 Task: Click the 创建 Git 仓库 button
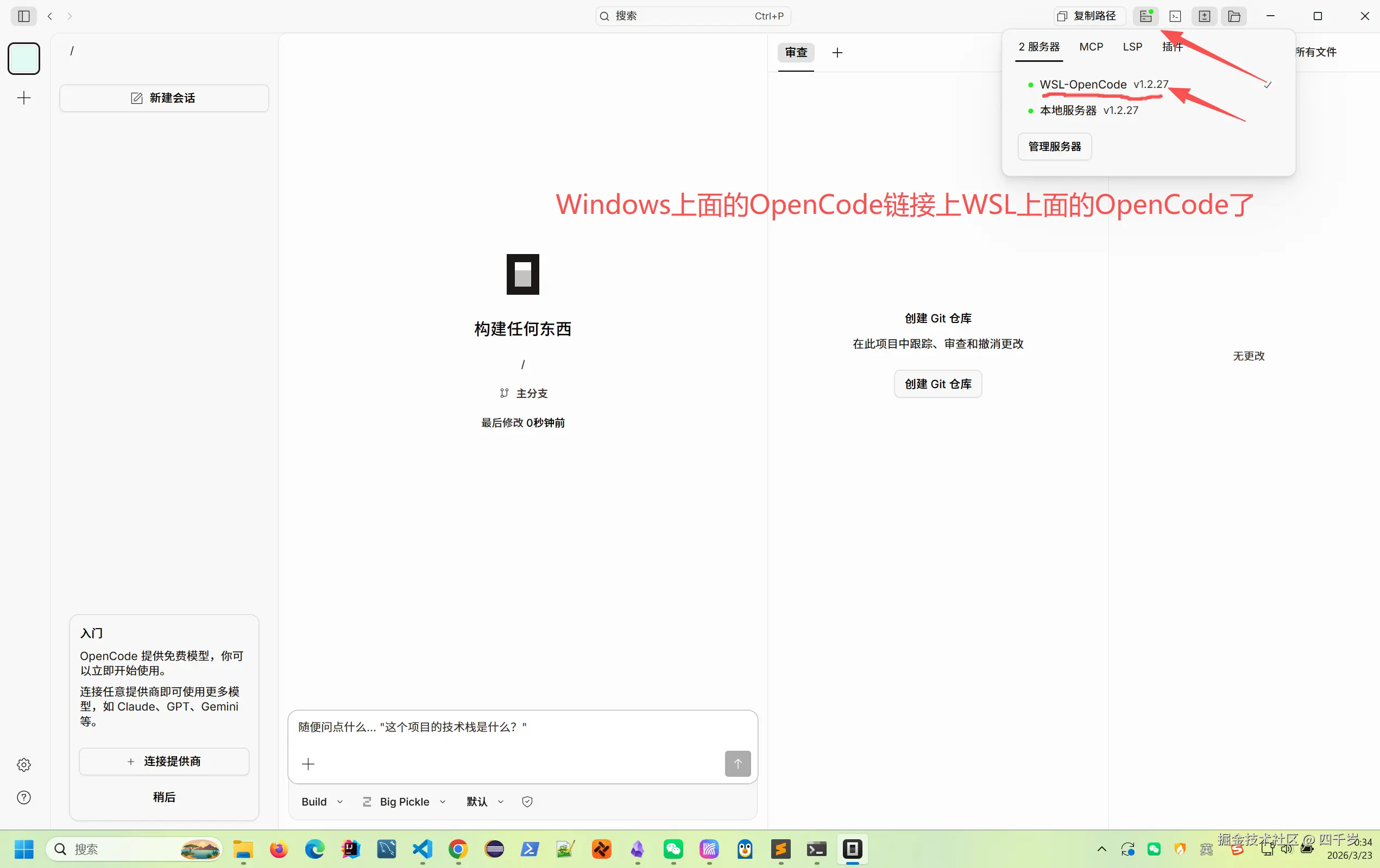937,384
